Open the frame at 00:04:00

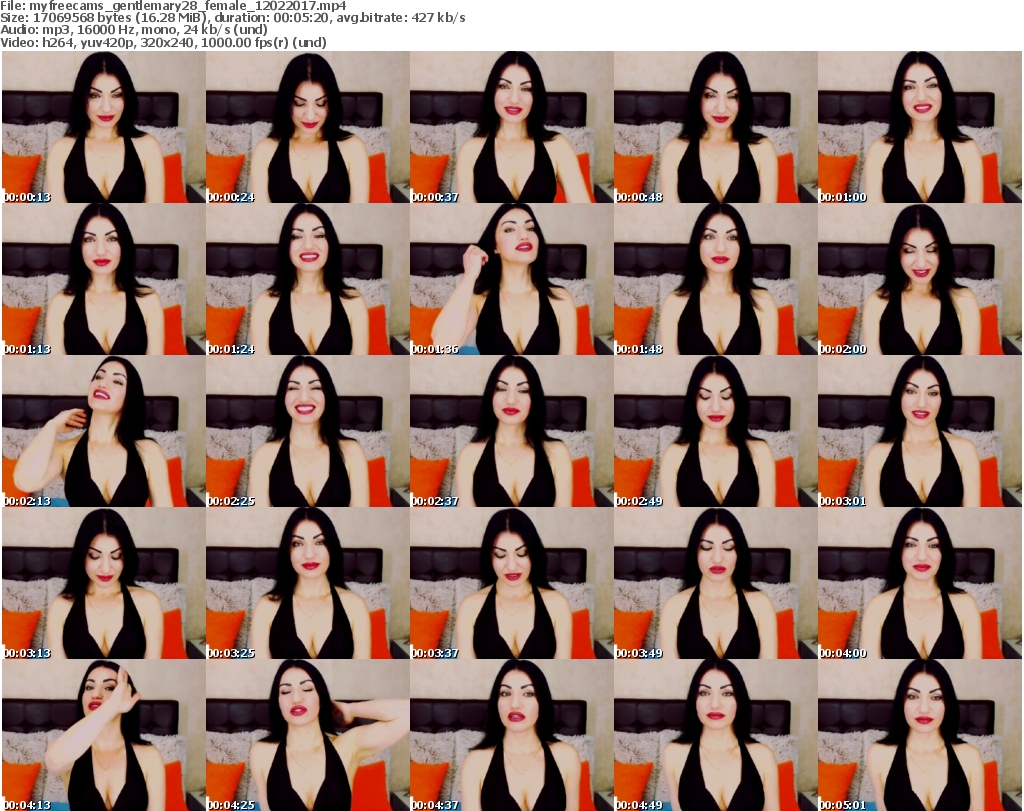click(x=920, y=583)
